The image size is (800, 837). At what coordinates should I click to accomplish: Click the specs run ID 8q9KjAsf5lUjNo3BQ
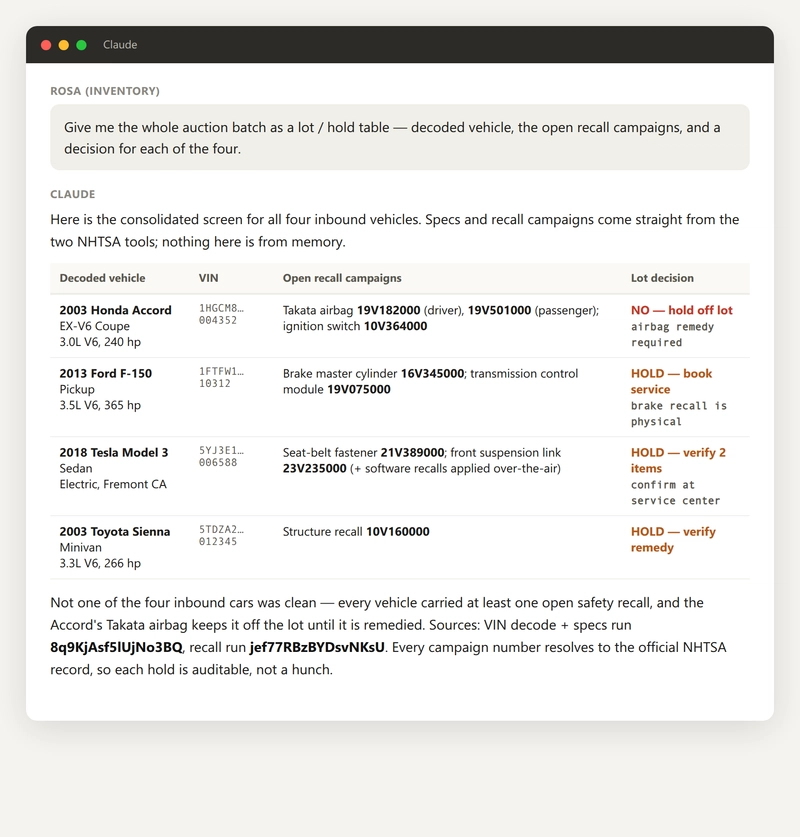pos(116,648)
